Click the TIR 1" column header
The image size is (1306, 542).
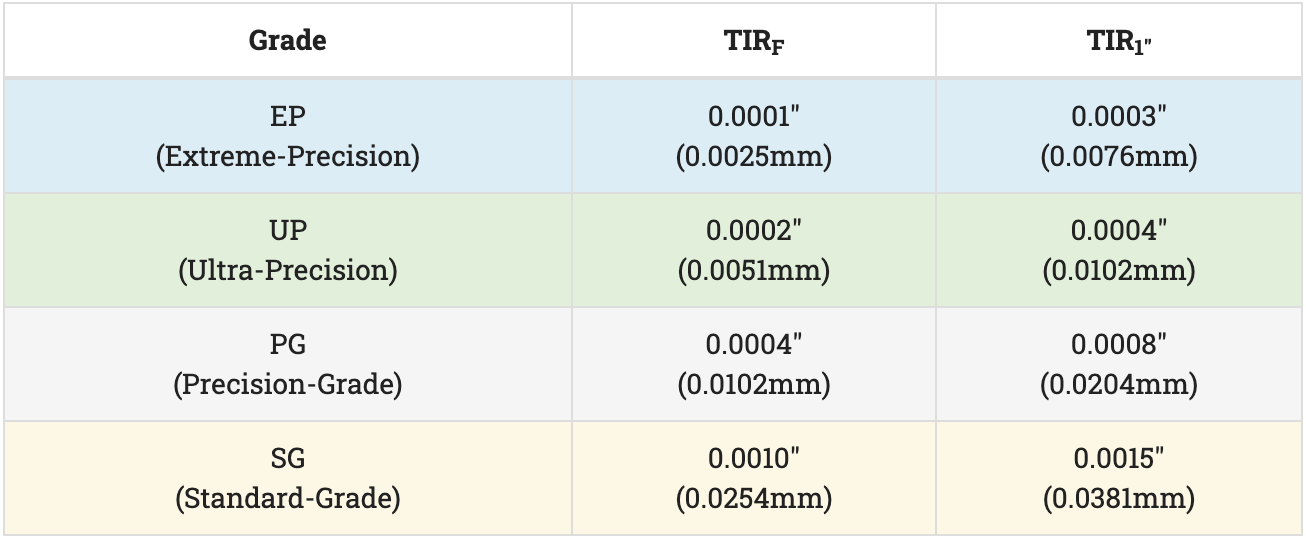point(1119,42)
